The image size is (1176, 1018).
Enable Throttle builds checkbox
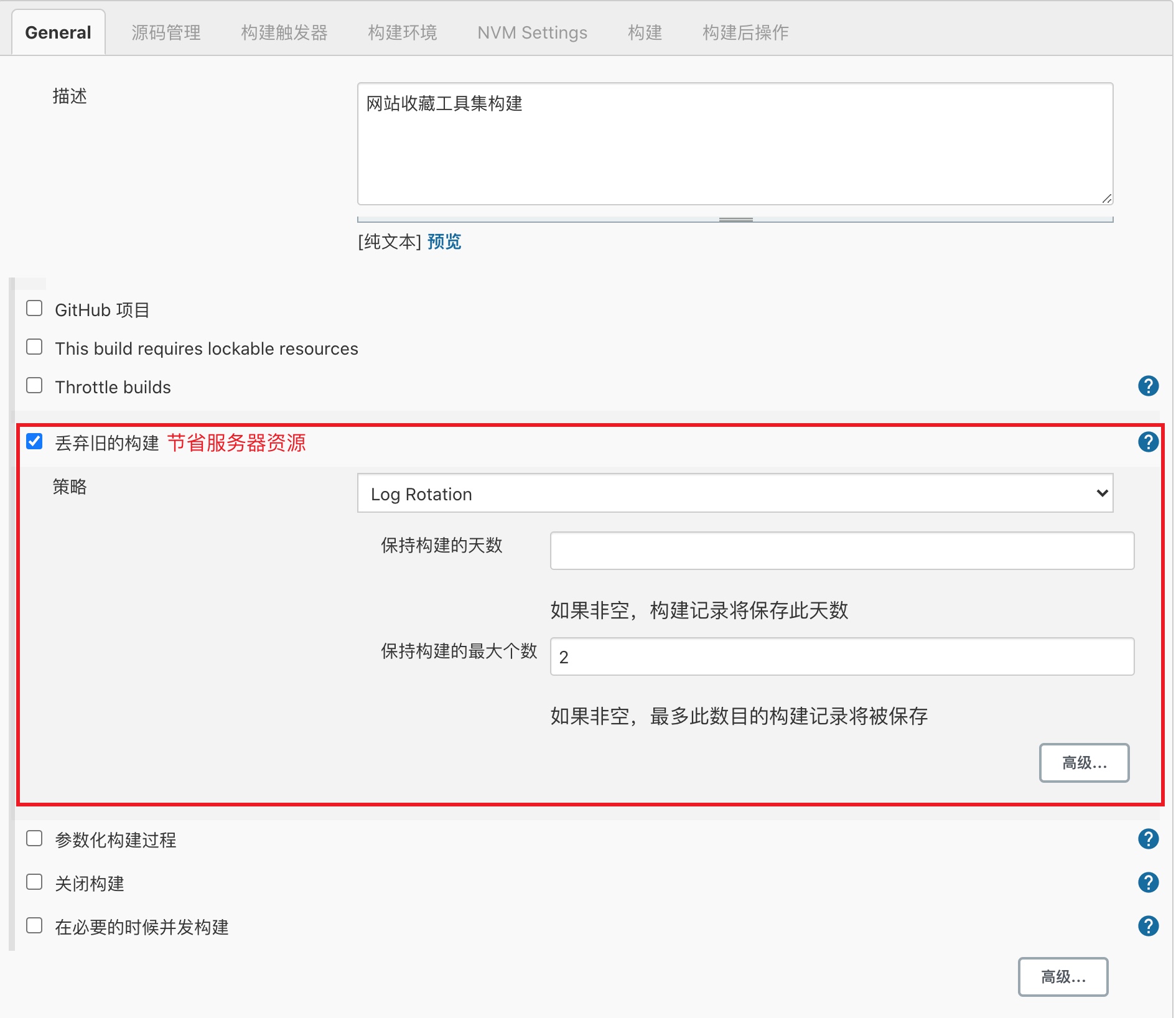coord(34,386)
